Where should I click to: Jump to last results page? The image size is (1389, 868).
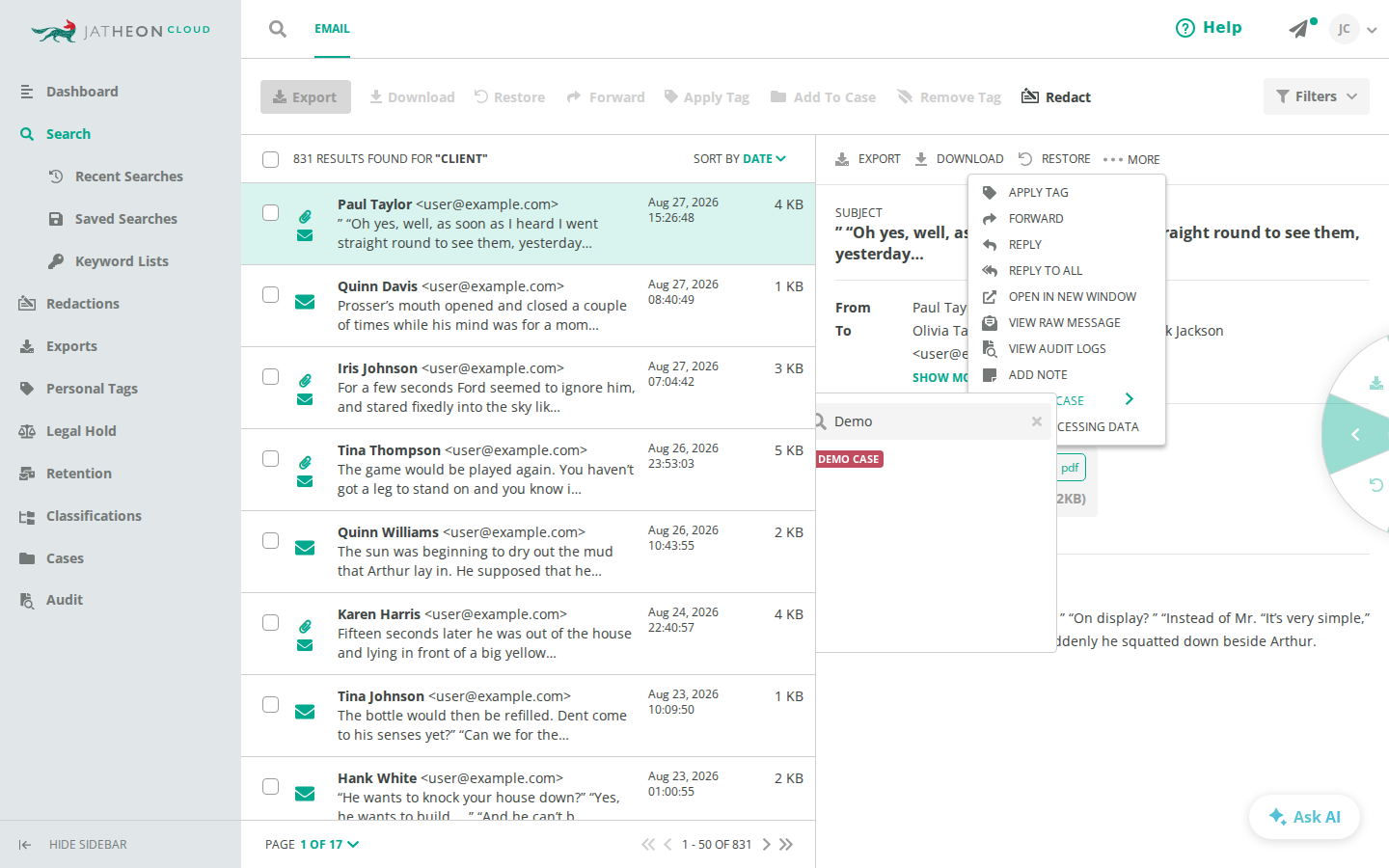786,845
